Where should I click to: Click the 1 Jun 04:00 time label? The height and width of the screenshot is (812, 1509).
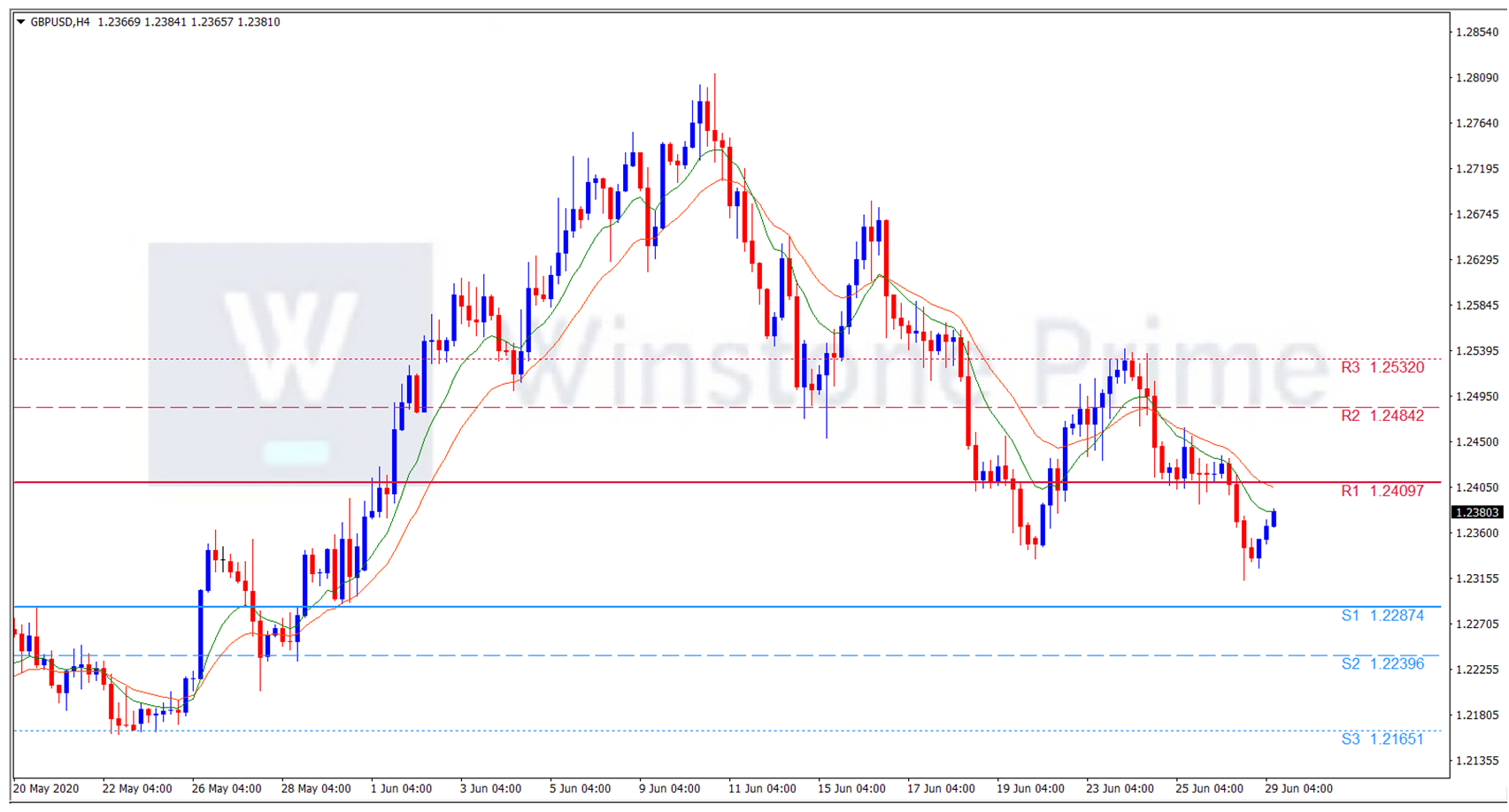click(x=401, y=789)
